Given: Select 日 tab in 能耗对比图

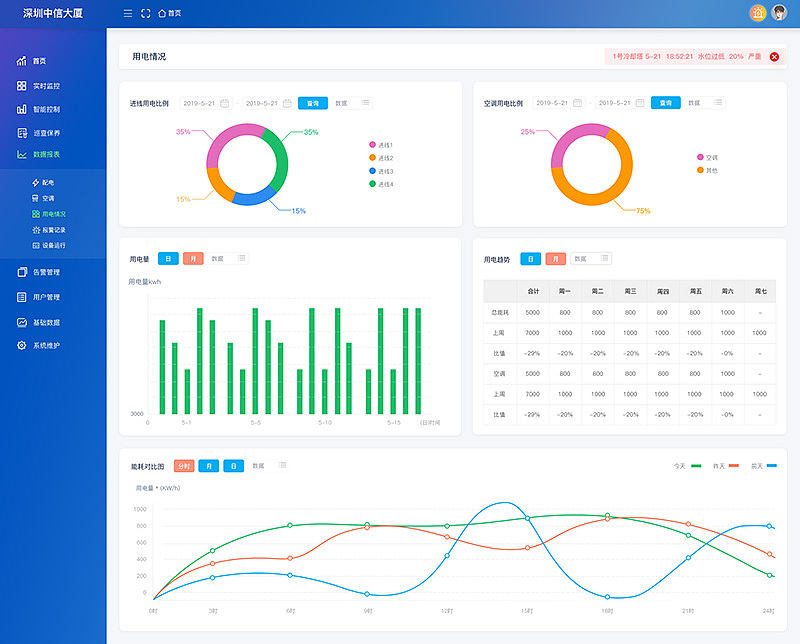Looking at the screenshot, I should coord(234,466).
